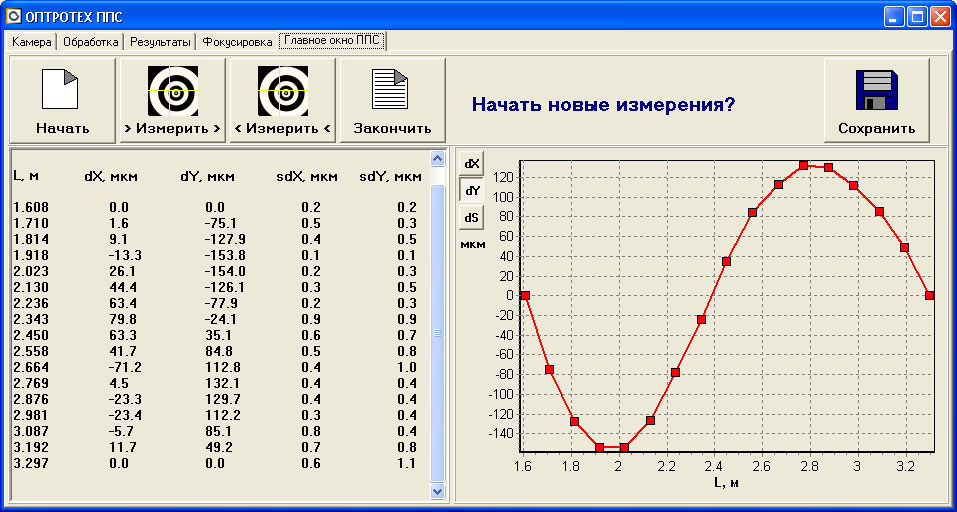Toggle the dY graph mode button
This screenshot has height=512, width=957.
tap(472, 190)
